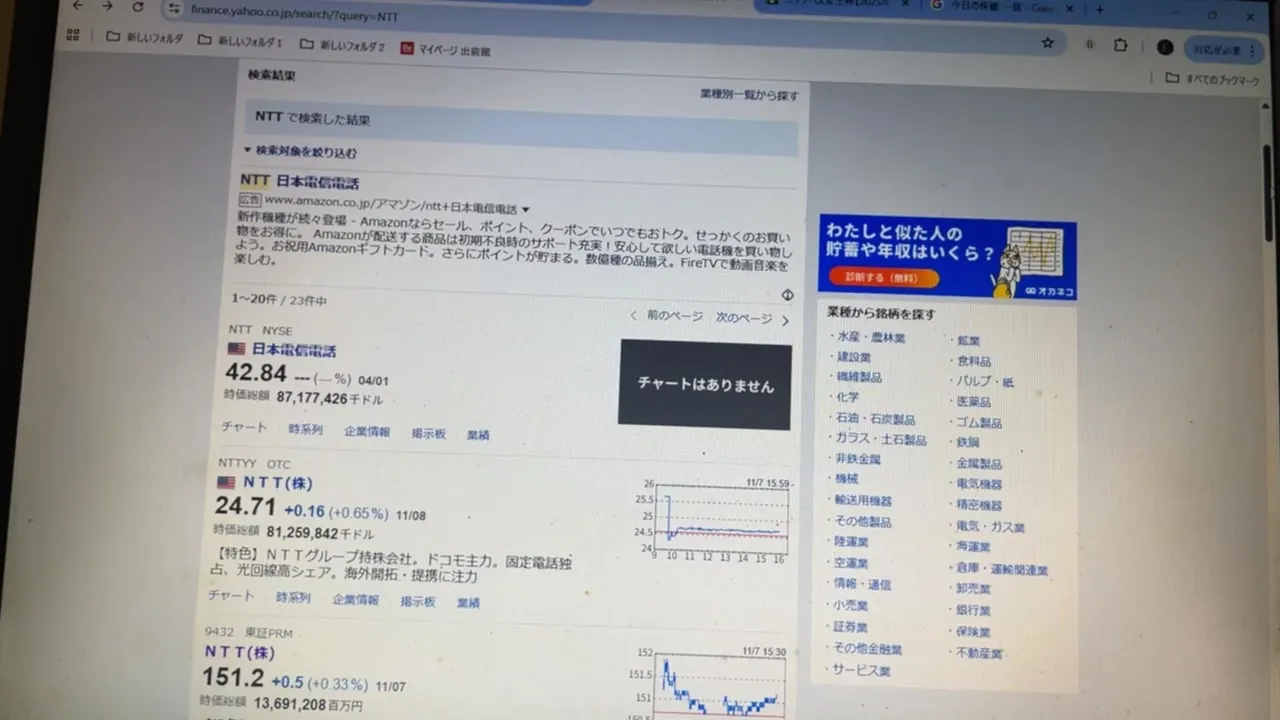Select 建設業 industry
This screenshot has height=720, width=1280.
point(853,357)
